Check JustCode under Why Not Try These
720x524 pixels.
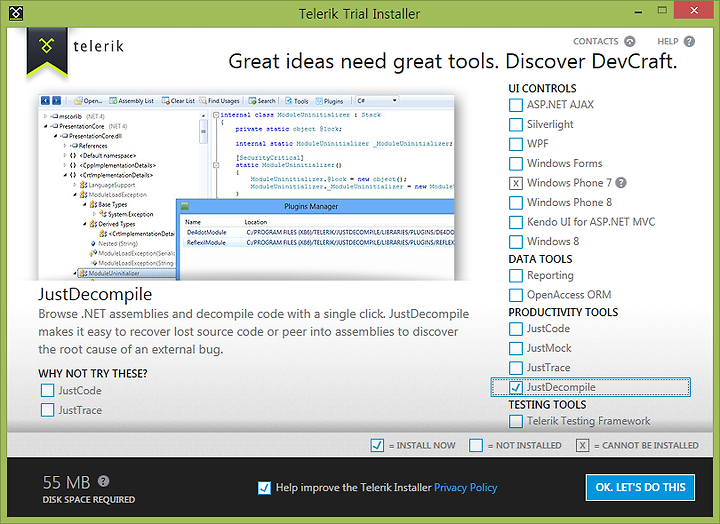pos(47,390)
